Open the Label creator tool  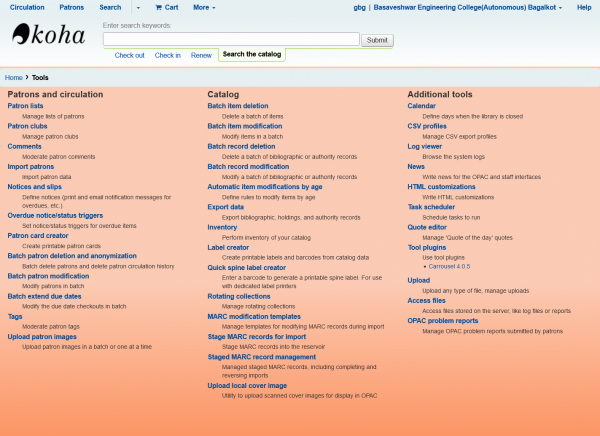[x=228, y=247]
